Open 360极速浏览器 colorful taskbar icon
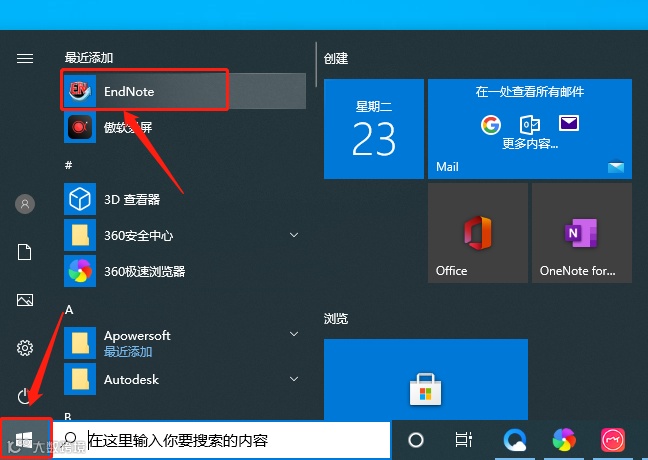 pos(564,440)
